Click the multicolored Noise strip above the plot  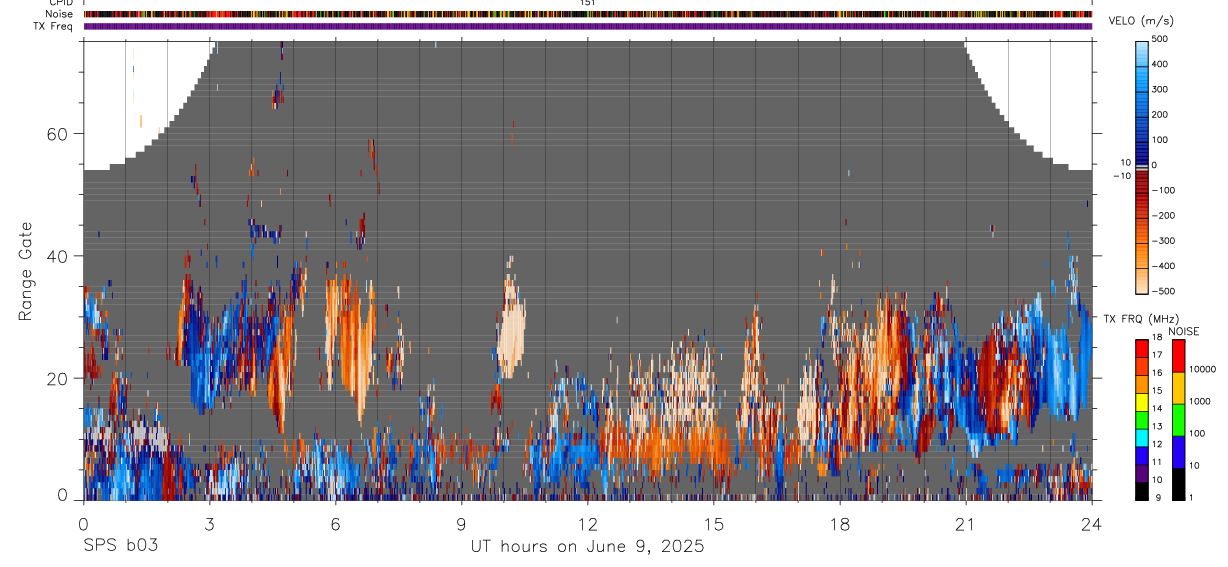pos(588,14)
